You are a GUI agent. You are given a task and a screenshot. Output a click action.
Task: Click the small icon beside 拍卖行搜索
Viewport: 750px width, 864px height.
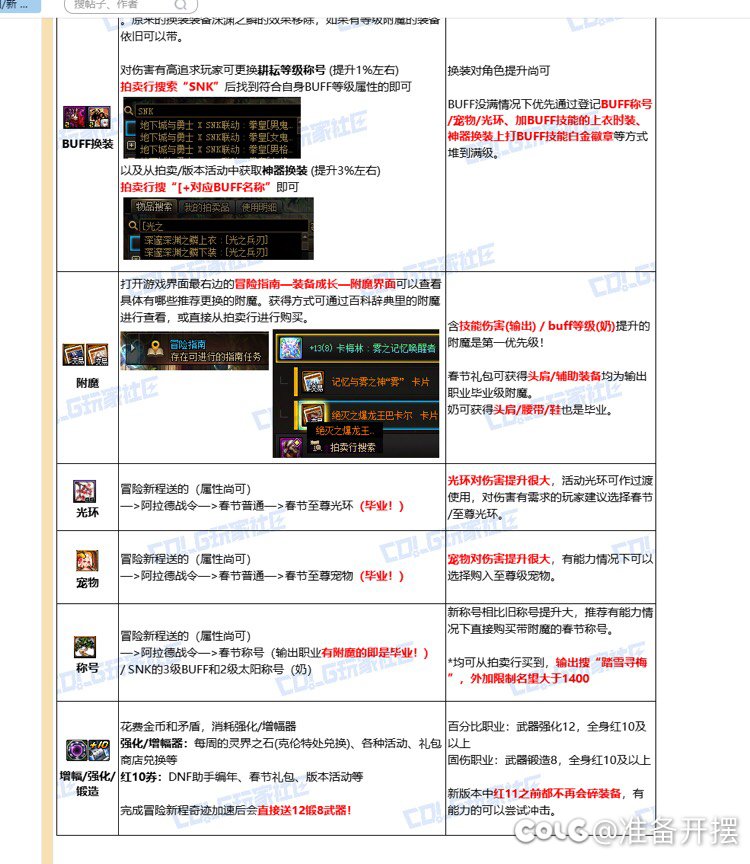point(317,447)
